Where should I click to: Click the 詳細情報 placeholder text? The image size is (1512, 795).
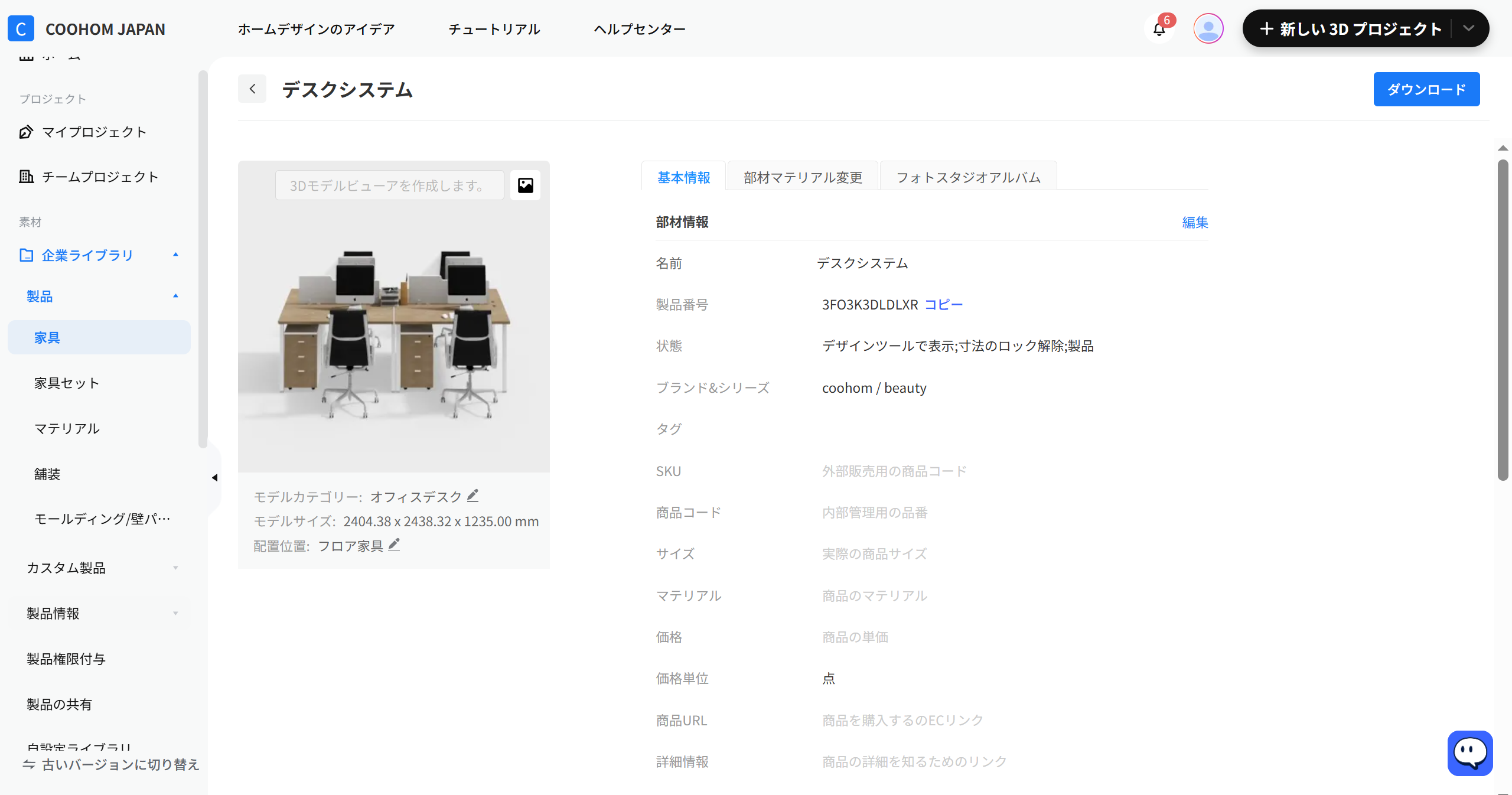coord(914,761)
